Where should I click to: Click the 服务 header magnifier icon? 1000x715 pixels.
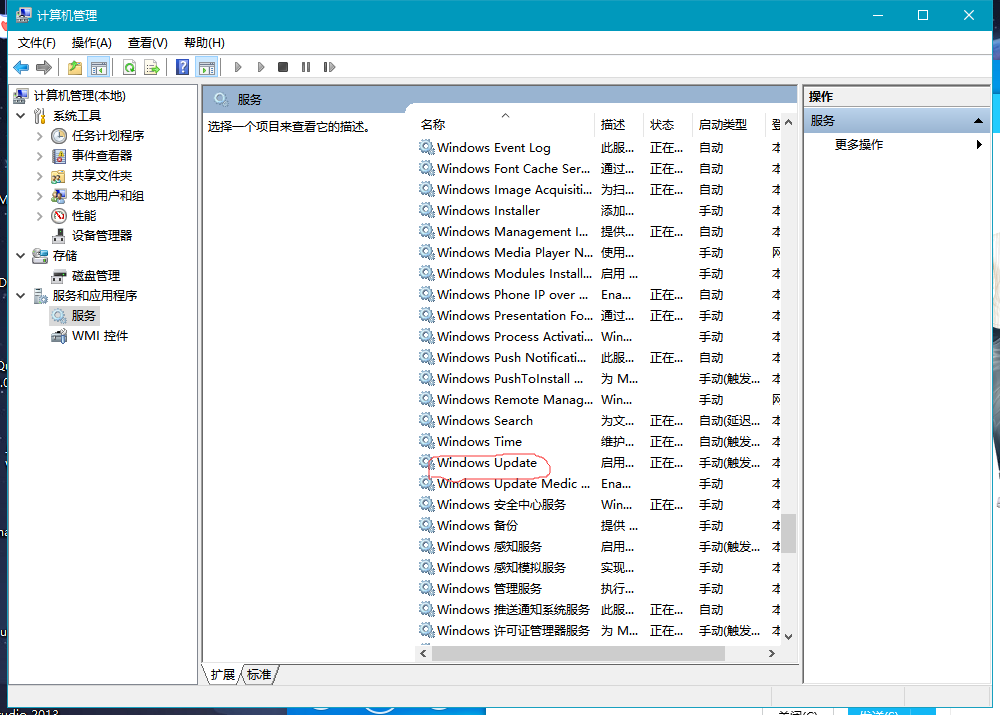(x=221, y=99)
